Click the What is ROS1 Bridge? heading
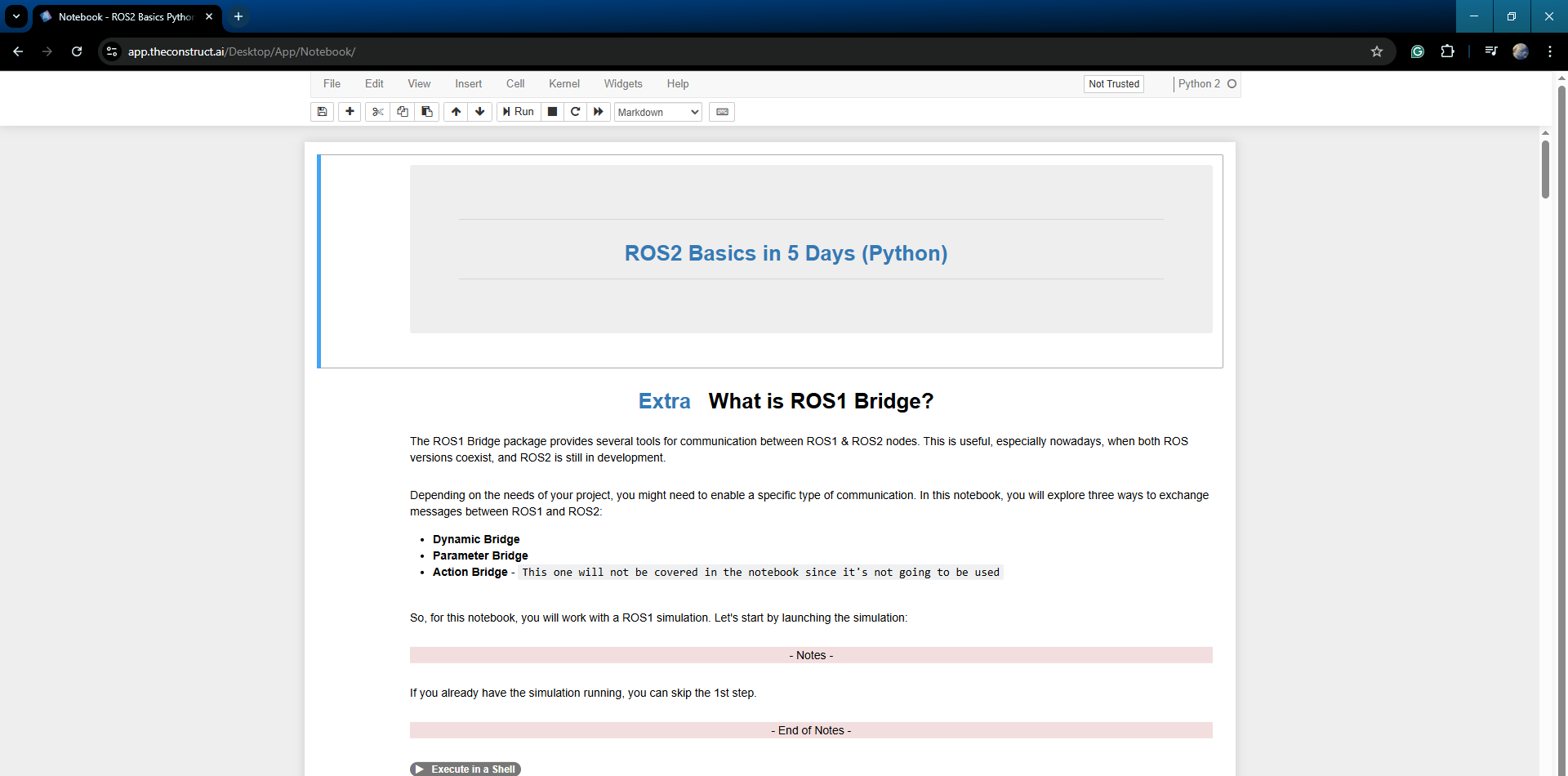The height and width of the screenshot is (776, 1568). point(821,401)
